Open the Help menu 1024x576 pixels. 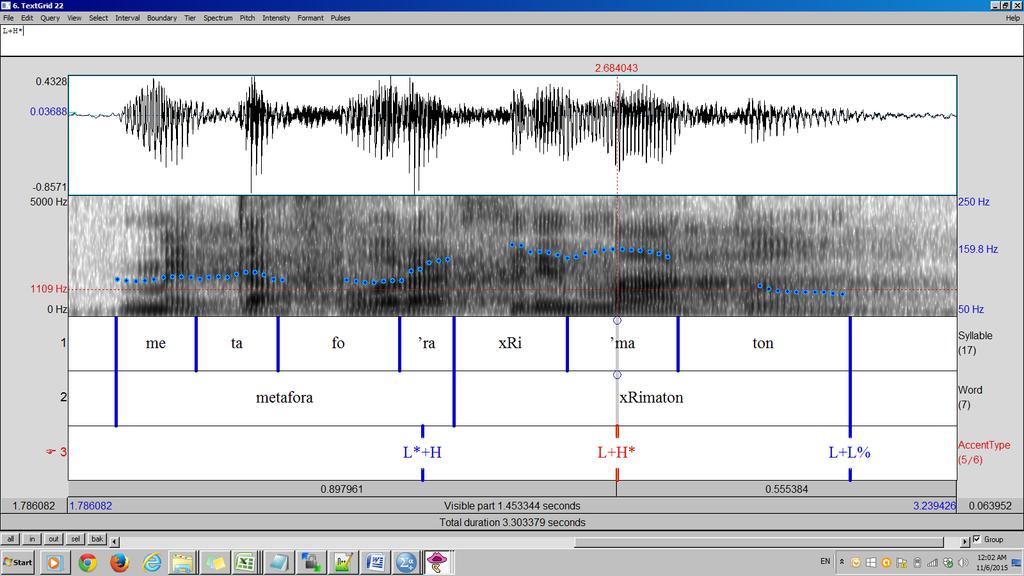(1012, 18)
